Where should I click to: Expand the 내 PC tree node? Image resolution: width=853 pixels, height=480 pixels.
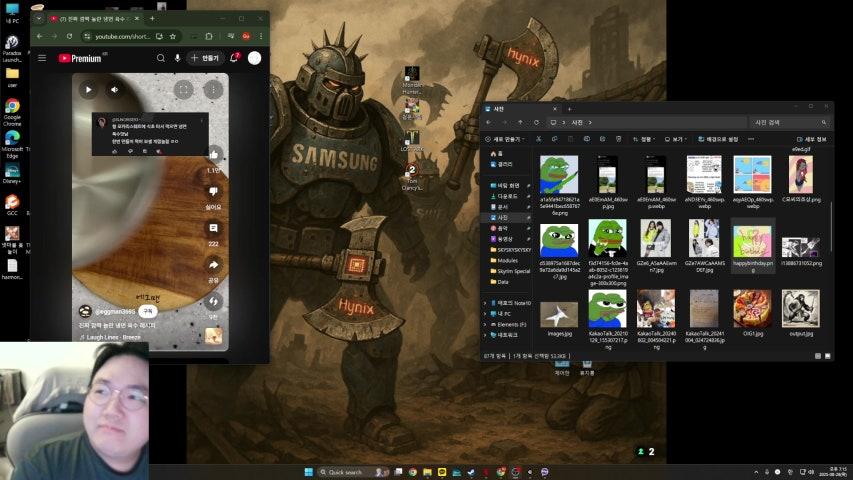[x=485, y=314]
